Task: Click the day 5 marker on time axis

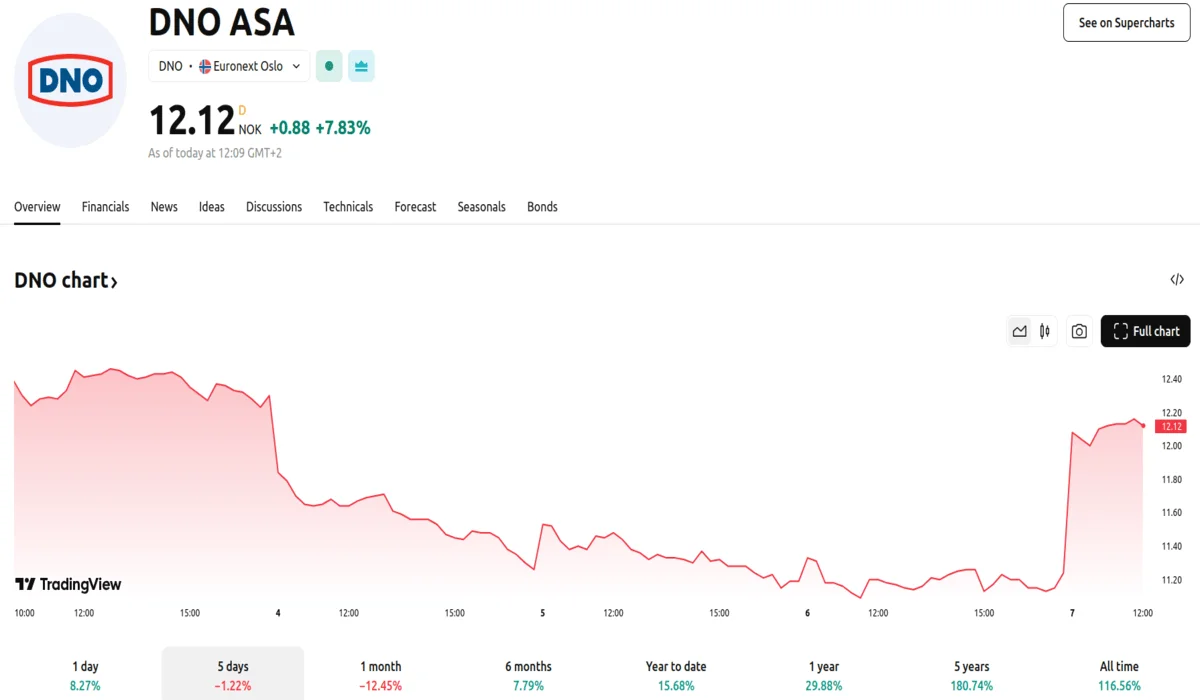Action: [x=543, y=613]
